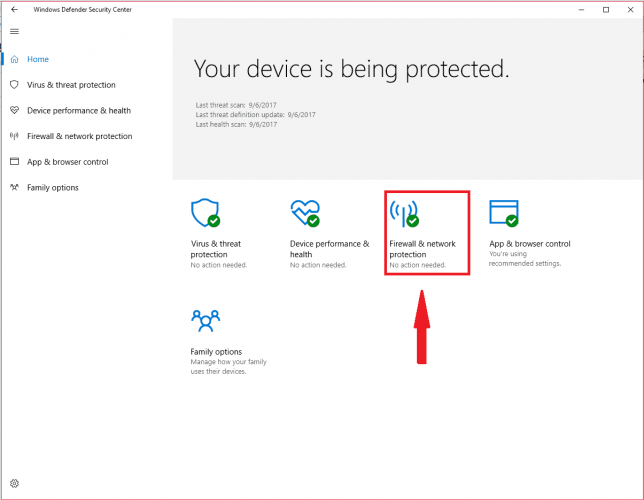644x500 pixels.
Task: Click Firewall & network protection sidebar antenna icon
Action: pyautogui.click(x=14, y=136)
